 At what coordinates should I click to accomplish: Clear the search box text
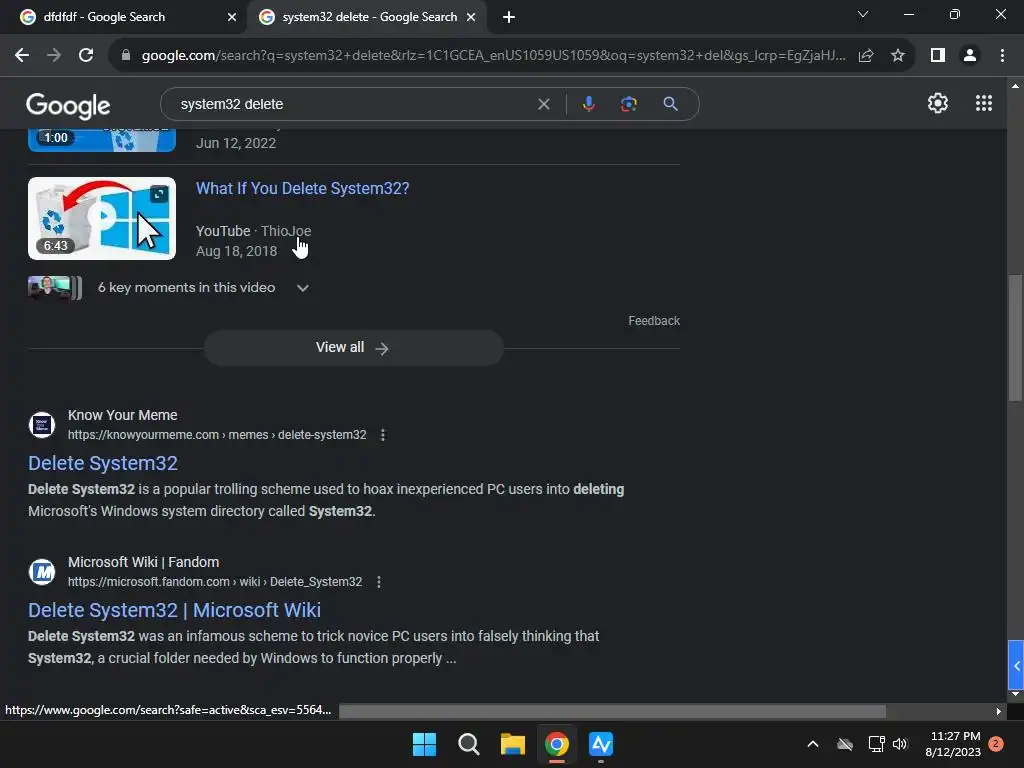[x=543, y=104]
